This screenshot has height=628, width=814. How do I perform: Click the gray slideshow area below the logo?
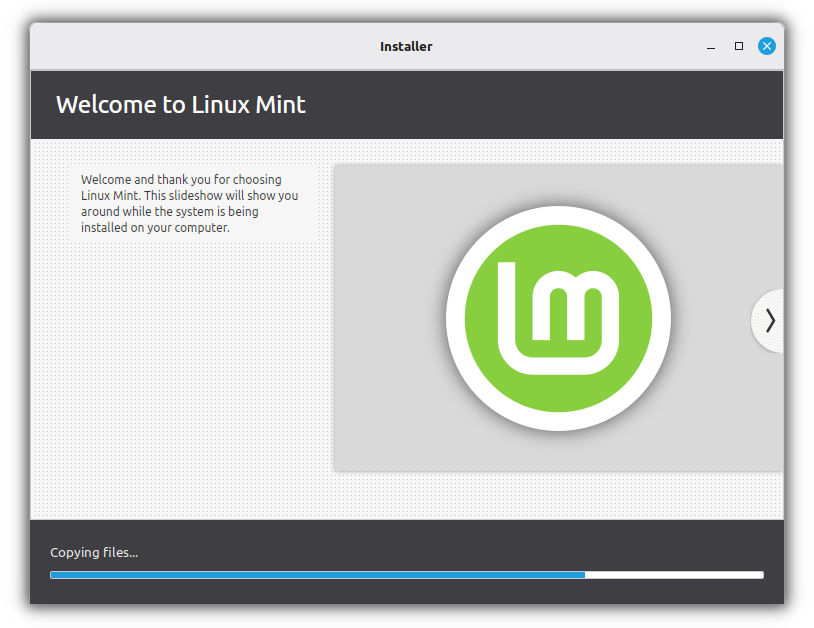(558, 452)
